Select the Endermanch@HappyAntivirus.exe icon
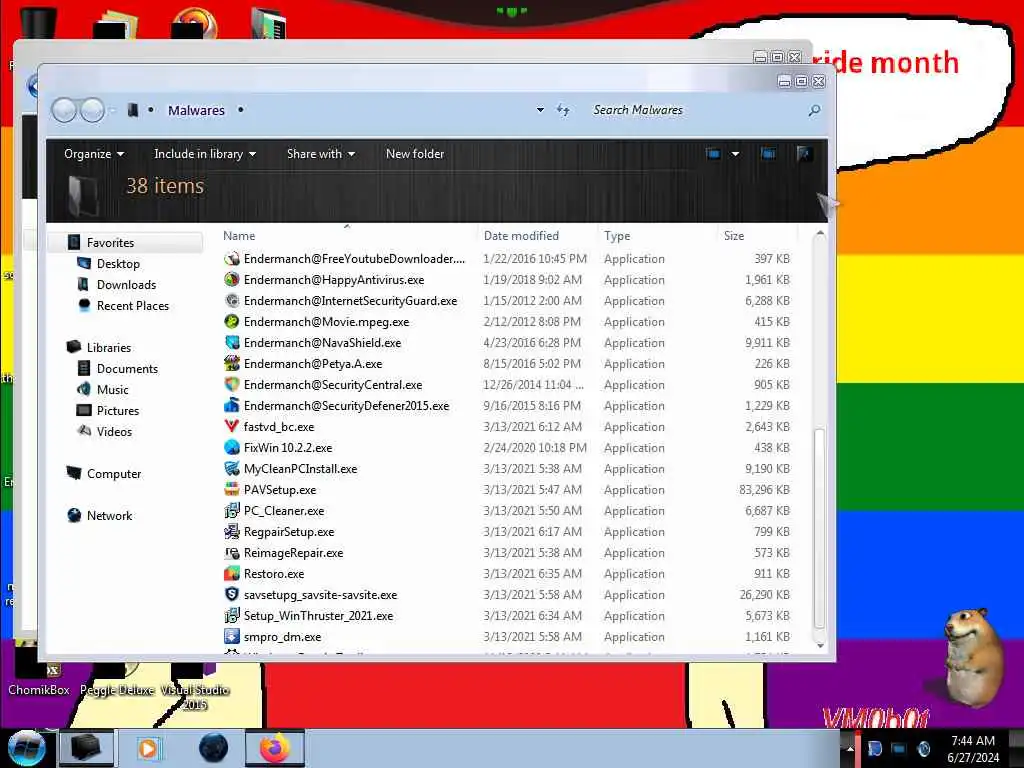 tap(232, 280)
